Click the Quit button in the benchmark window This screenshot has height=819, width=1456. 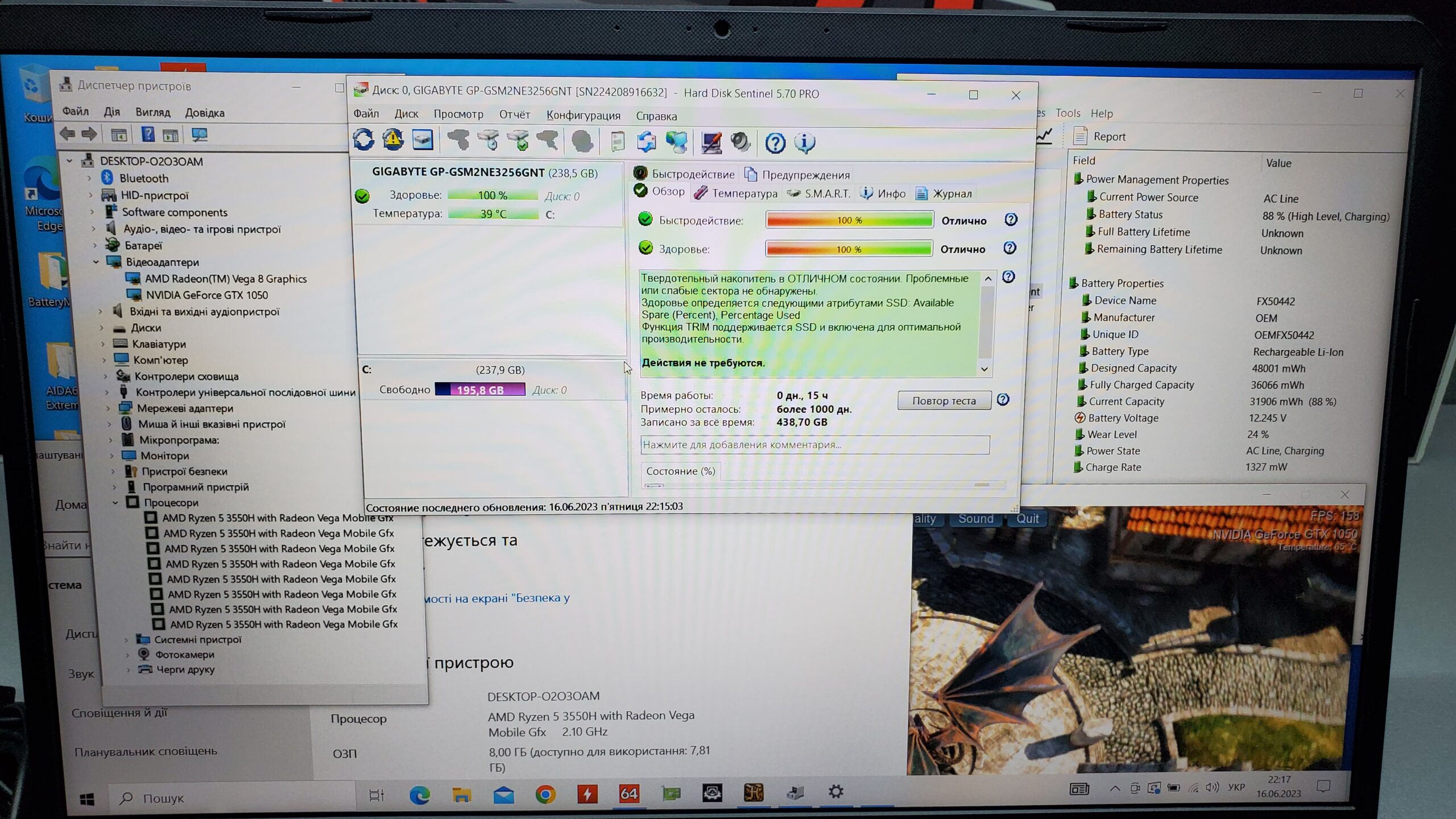tap(1027, 519)
